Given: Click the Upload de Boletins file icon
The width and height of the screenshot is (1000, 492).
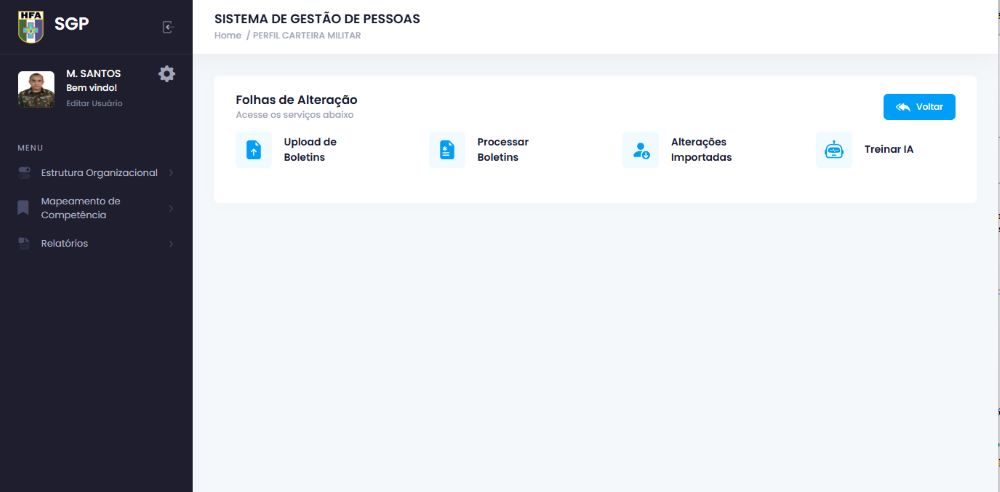Looking at the screenshot, I should tap(254, 150).
